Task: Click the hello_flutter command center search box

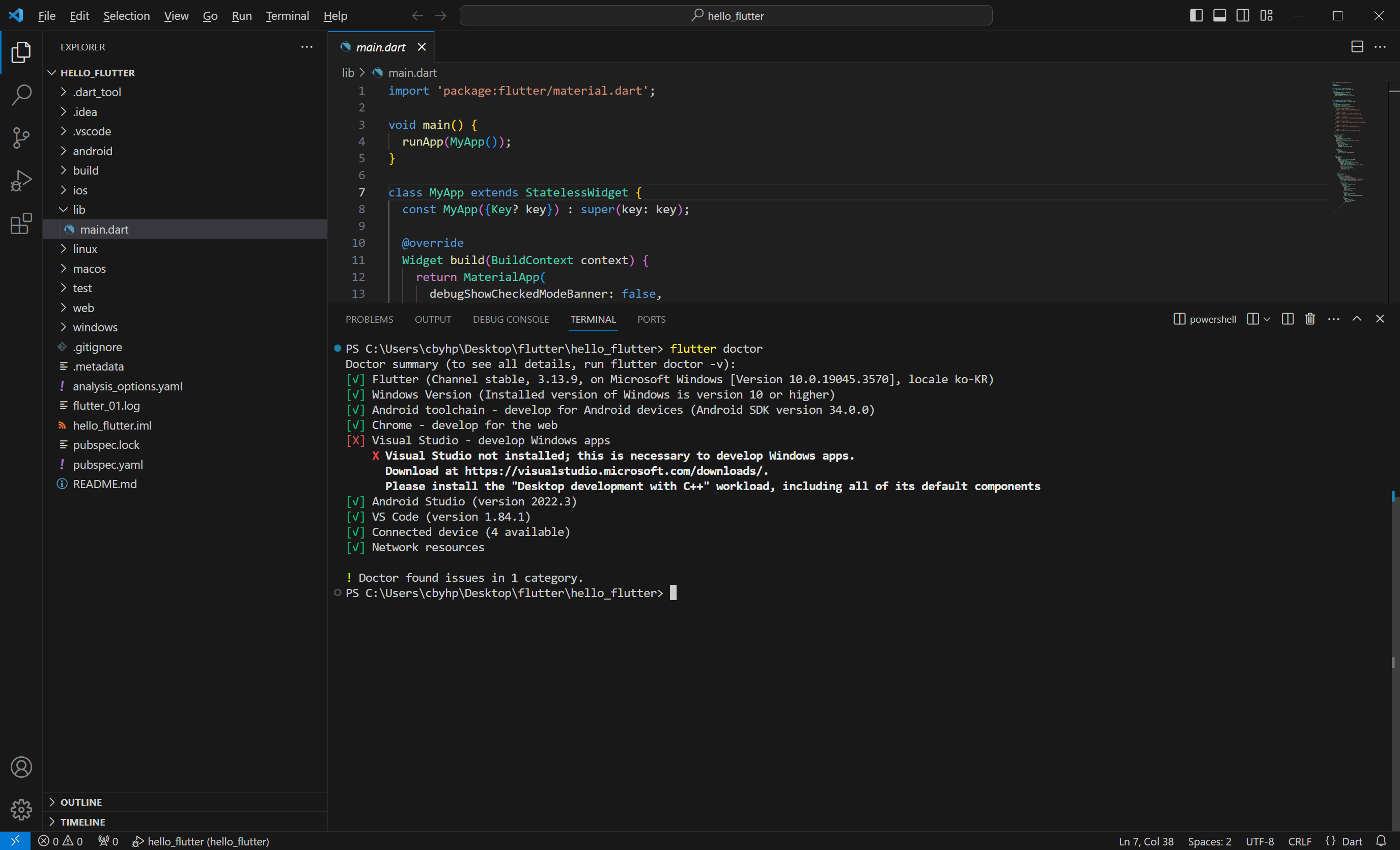Action: click(725, 15)
